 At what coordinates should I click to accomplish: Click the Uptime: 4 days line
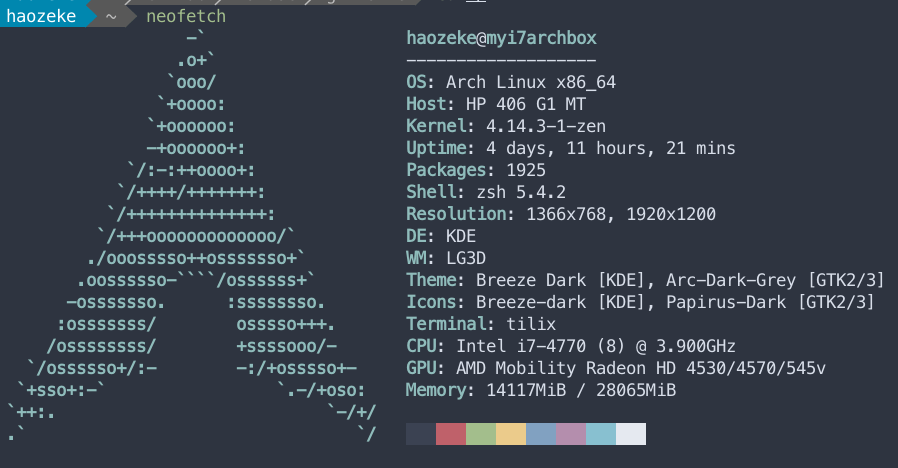[x=570, y=148]
